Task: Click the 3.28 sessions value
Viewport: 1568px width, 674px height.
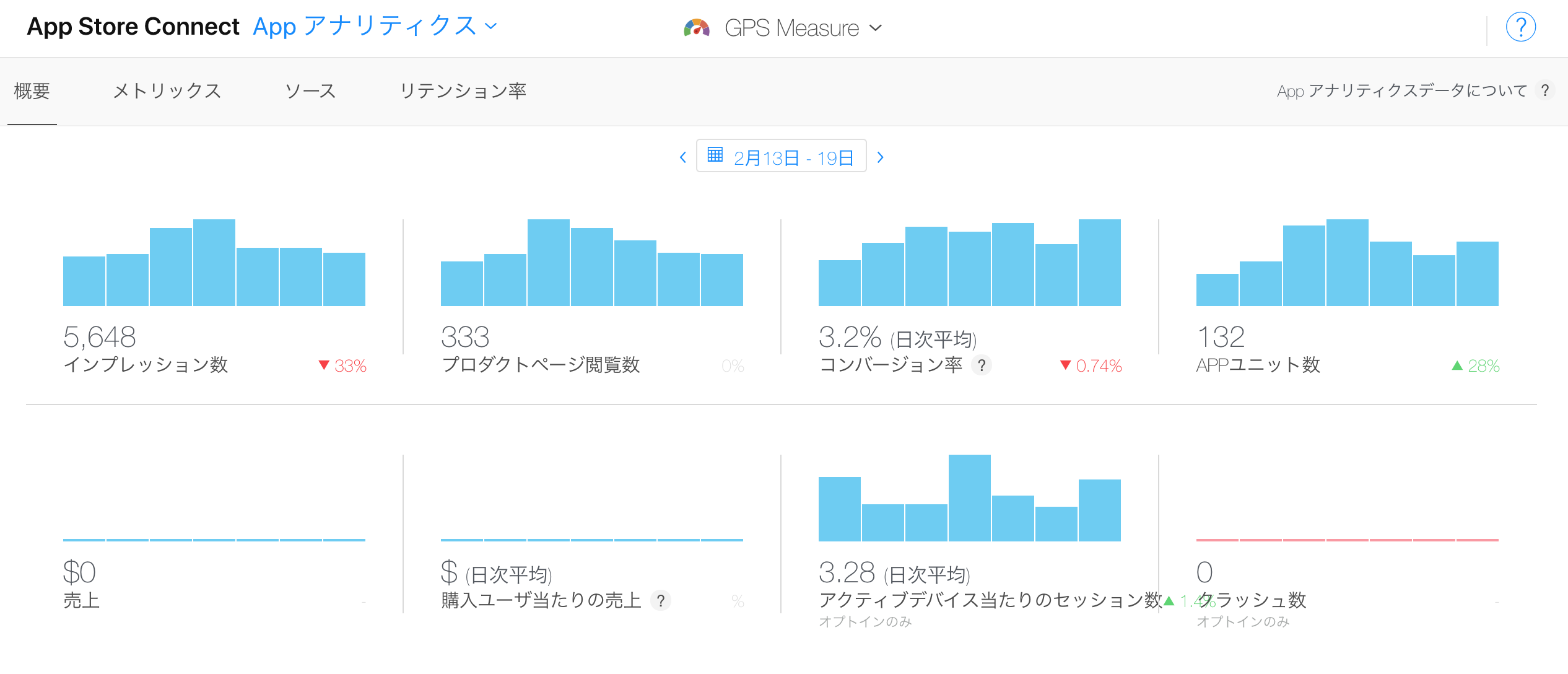Action: click(x=847, y=573)
